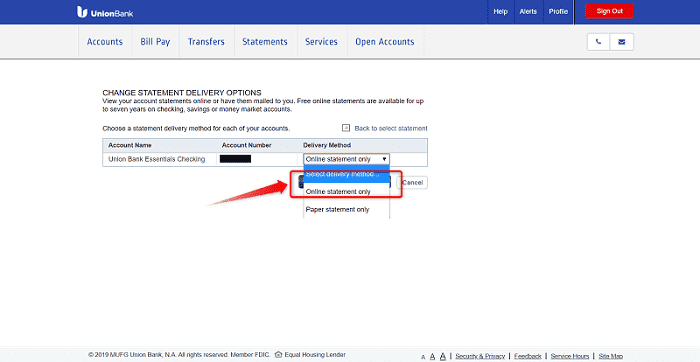The width and height of the screenshot is (700, 362).
Task: Select the smallest text size A
Action: pos(423,357)
